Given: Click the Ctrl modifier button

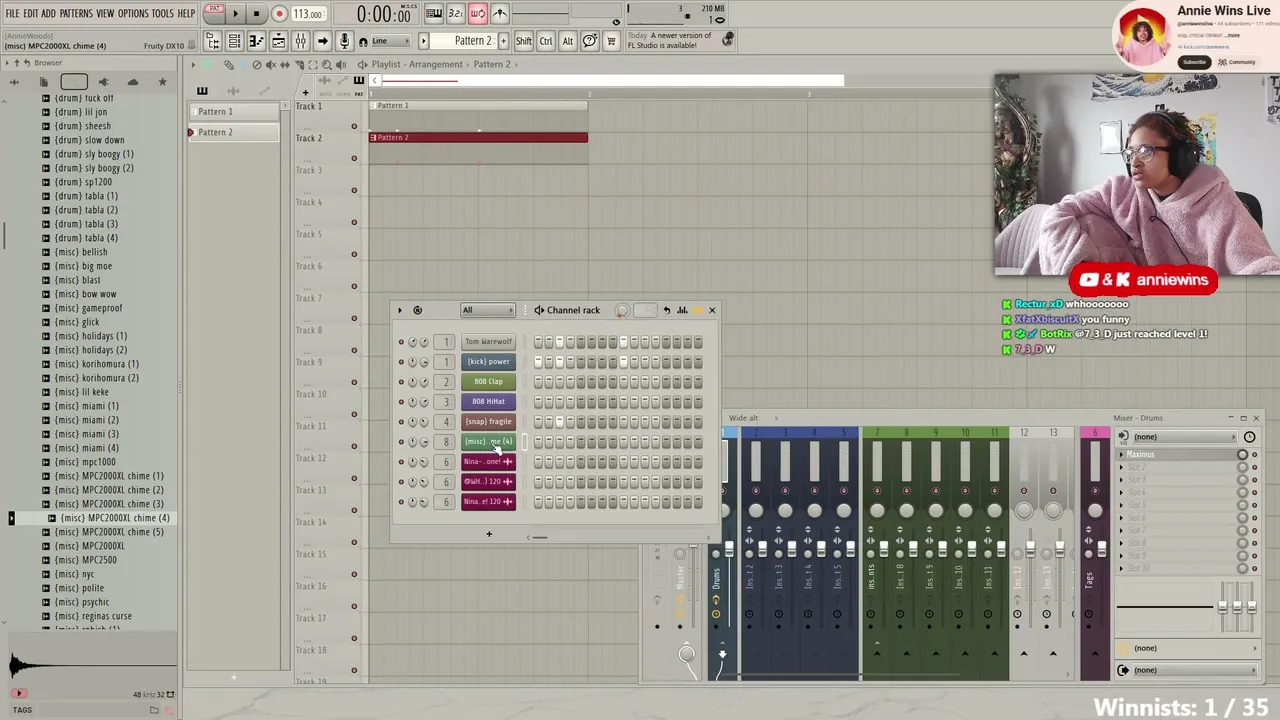Looking at the screenshot, I should click(x=546, y=41).
